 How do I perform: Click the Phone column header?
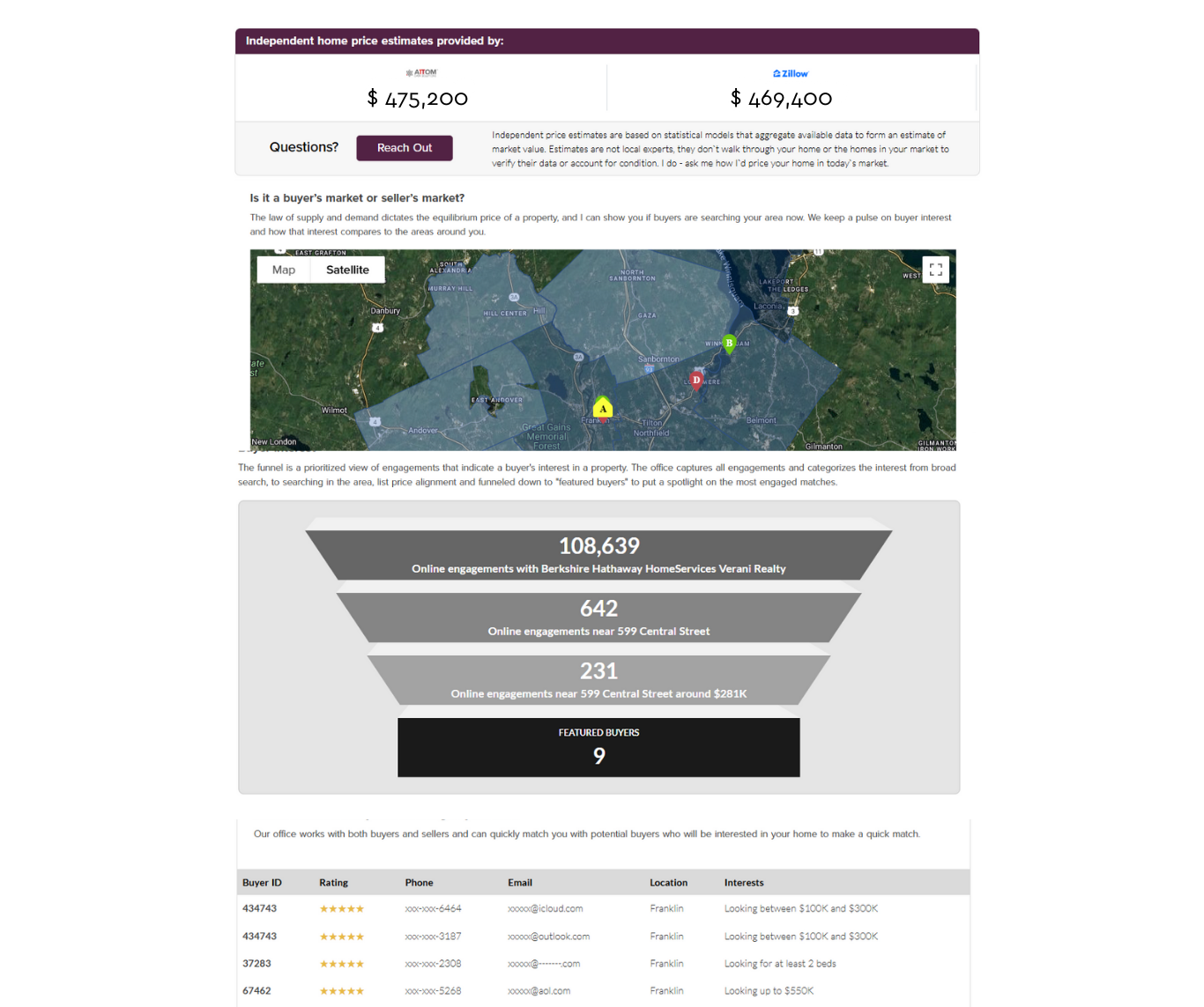(419, 883)
